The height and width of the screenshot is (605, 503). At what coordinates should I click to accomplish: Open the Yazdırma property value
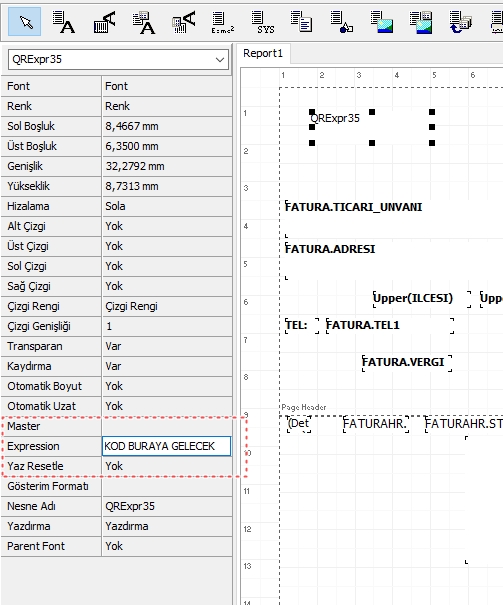point(167,526)
